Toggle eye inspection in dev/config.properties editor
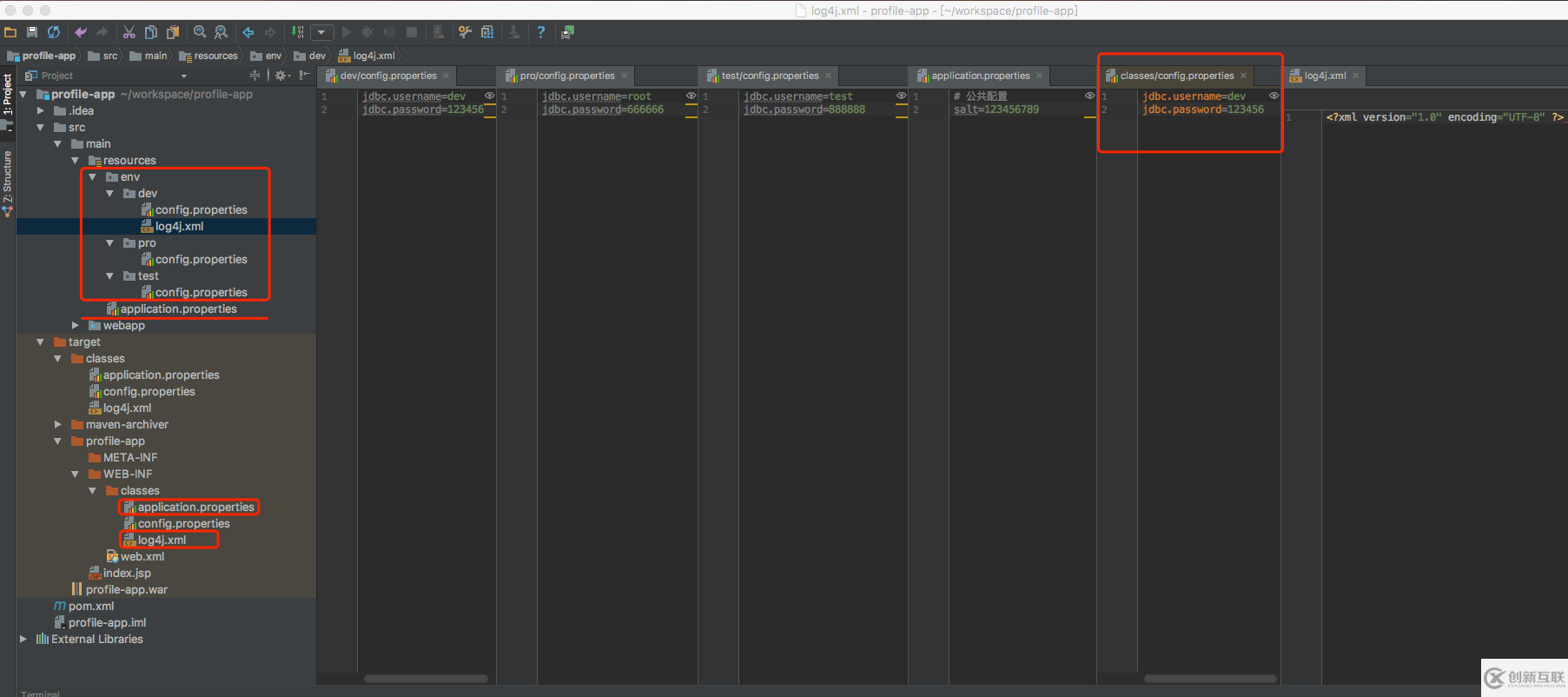 click(x=489, y=96)
